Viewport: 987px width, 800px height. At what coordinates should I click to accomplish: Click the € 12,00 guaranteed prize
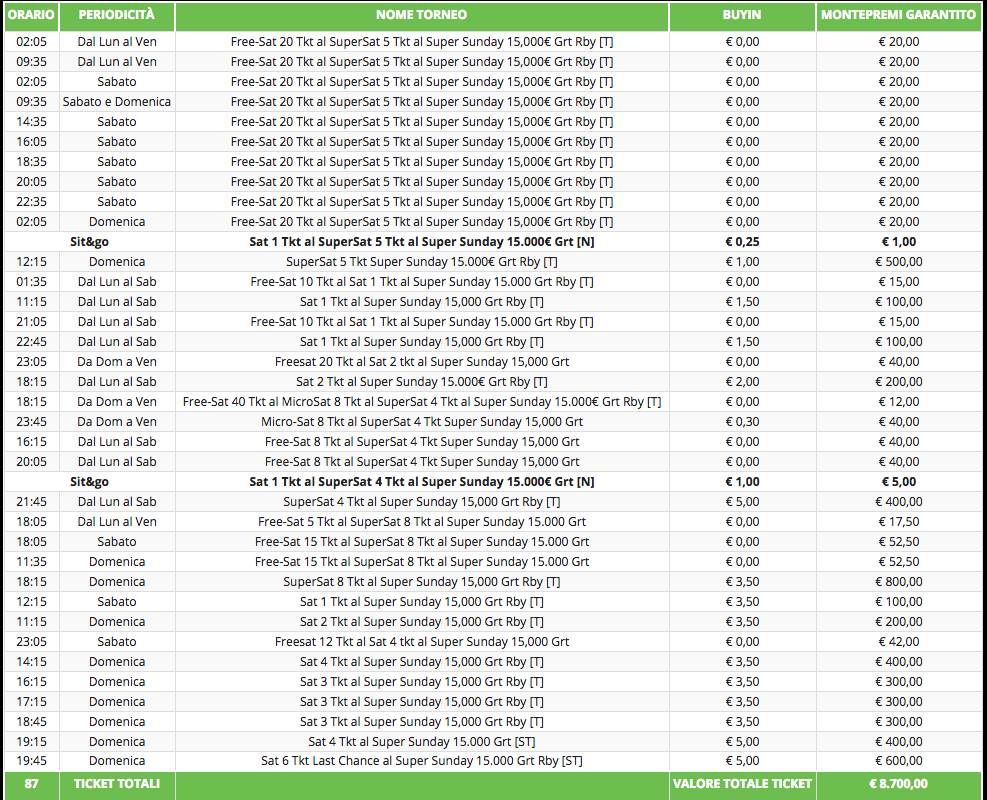(898, 402)
